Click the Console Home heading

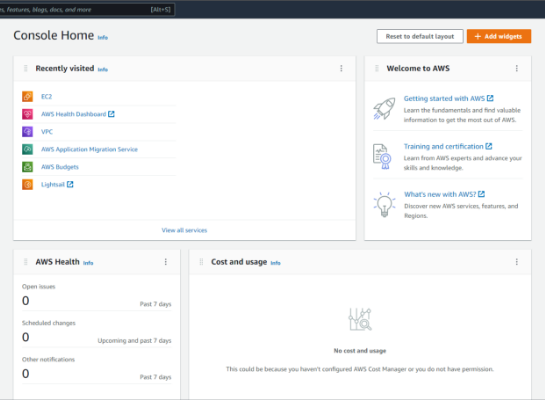tap(54, 35)
